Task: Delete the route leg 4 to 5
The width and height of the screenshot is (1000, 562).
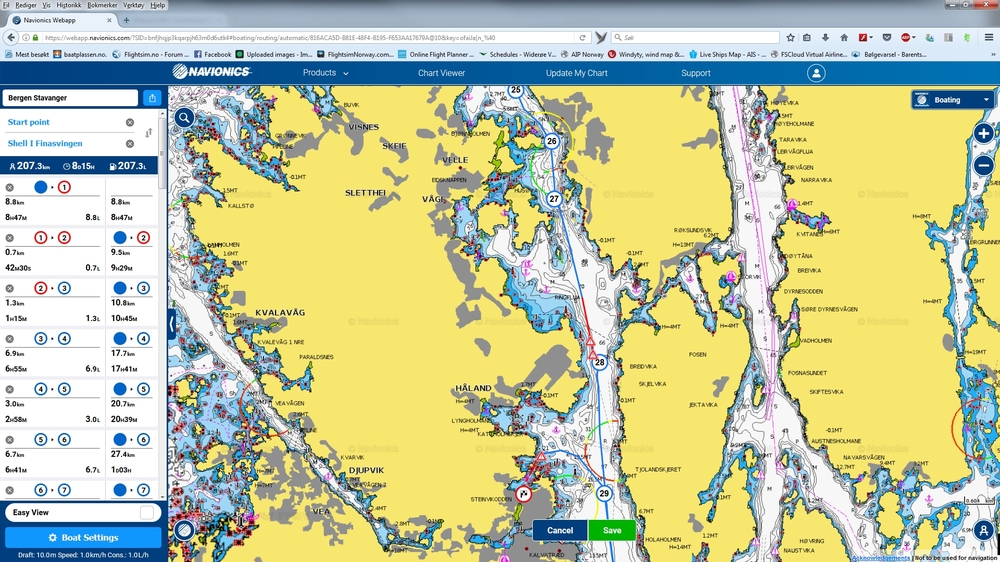Action: [x=10, y=389]
